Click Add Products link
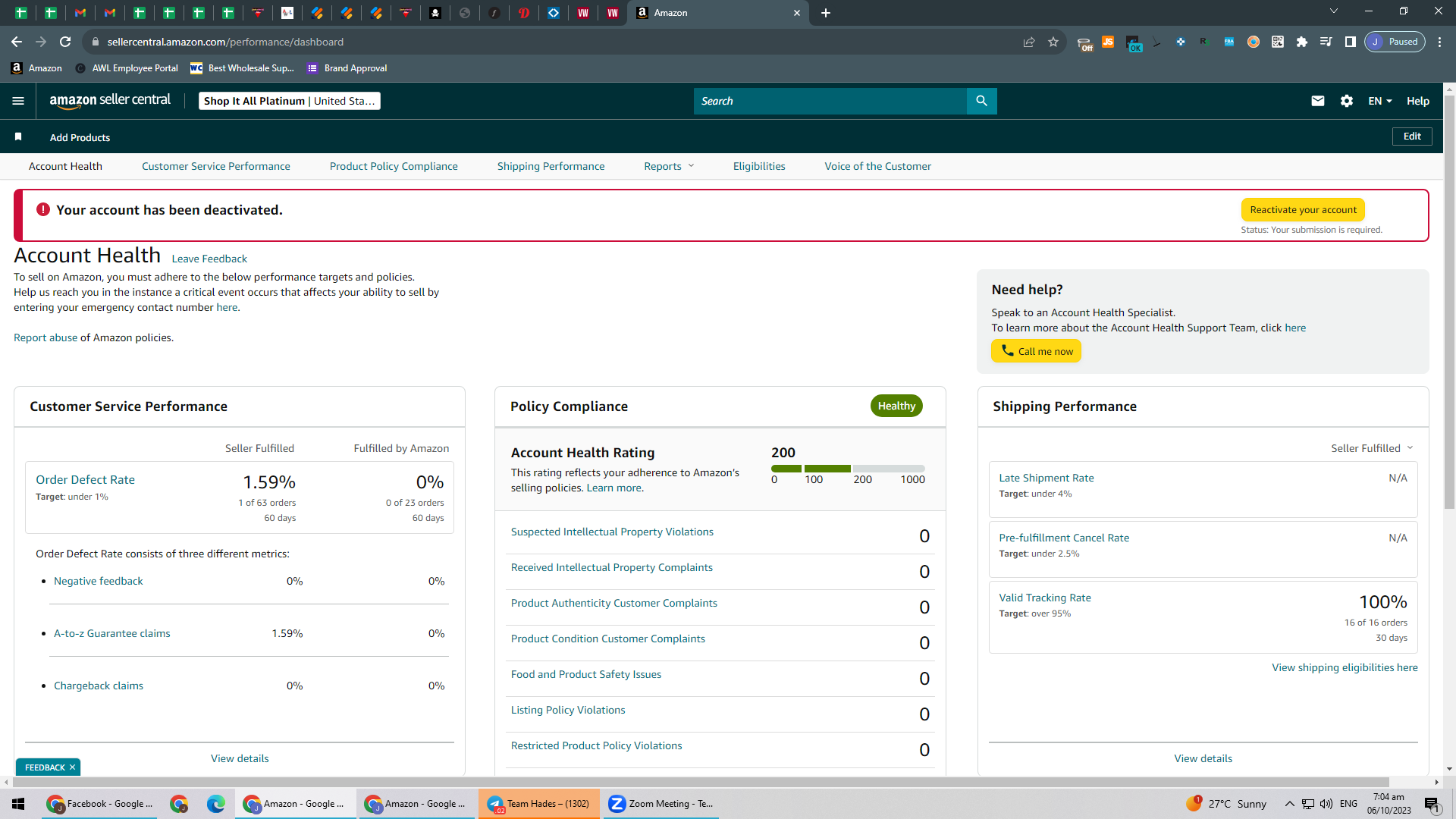The height and width of the screenshot is (819, 1456). pos(80,137)
